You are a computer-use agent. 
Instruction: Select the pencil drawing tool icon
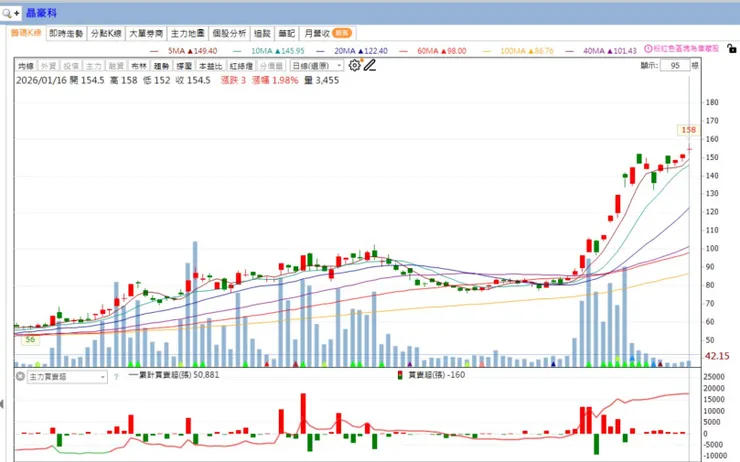pyautogui.click(x=370, y=65)
